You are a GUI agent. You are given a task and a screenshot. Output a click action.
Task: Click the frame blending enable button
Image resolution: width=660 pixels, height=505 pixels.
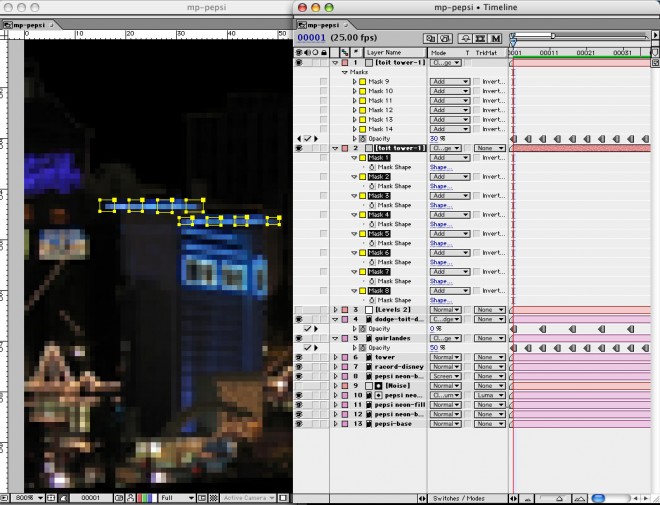479,38
